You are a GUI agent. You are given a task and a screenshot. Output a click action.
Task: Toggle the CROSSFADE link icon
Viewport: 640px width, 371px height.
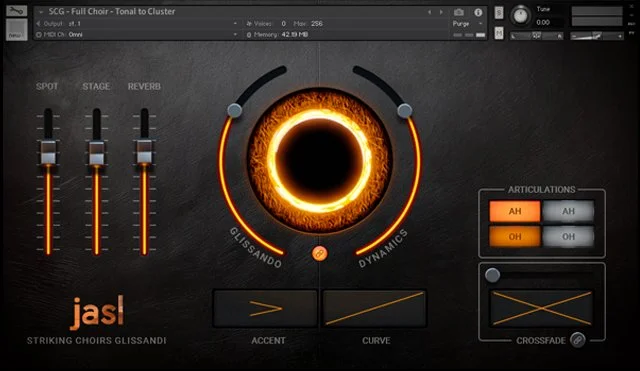tap(578, 340)
